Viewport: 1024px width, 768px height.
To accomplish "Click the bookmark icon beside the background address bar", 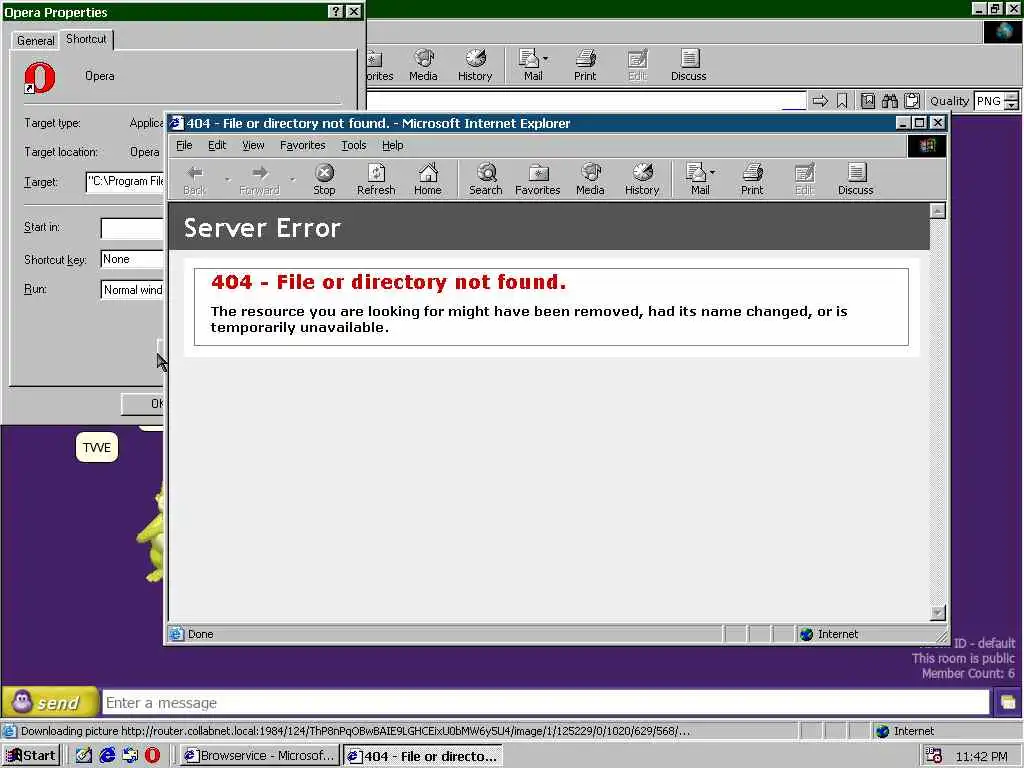I will pos(842,101).
